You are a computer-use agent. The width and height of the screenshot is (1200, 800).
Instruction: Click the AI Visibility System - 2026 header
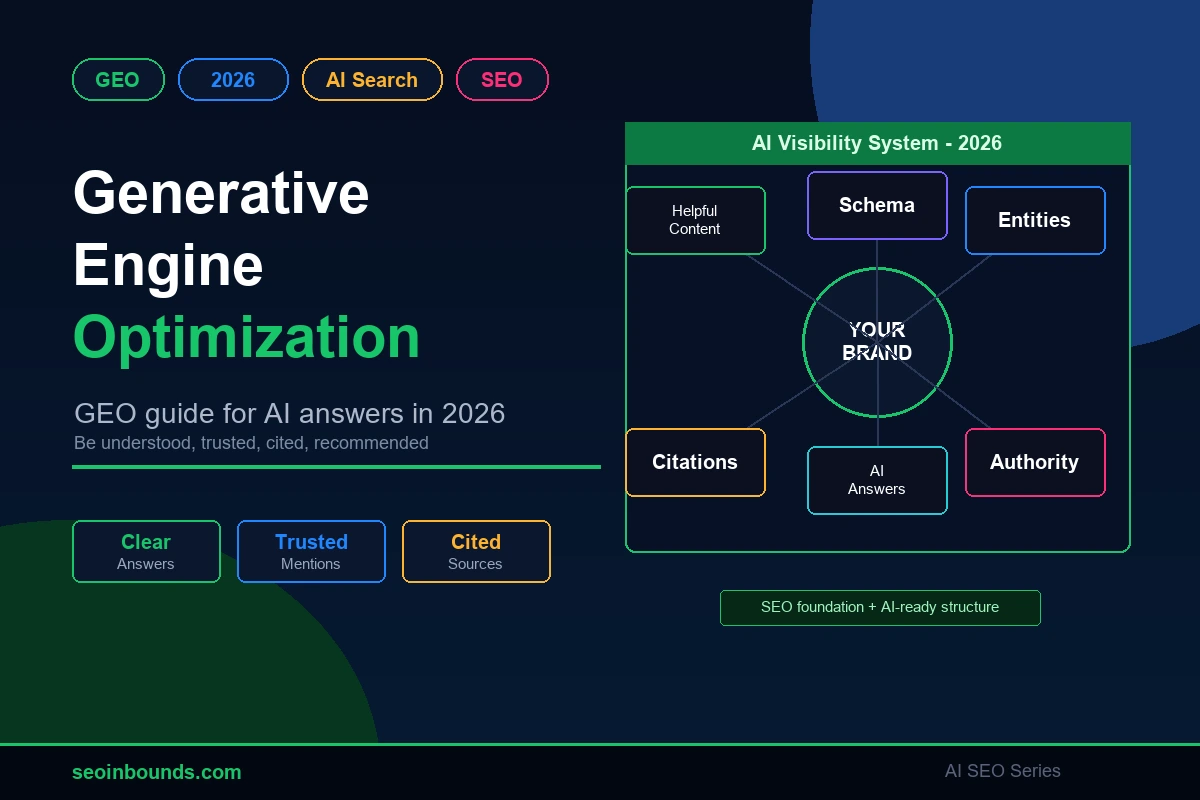(877, 143)
